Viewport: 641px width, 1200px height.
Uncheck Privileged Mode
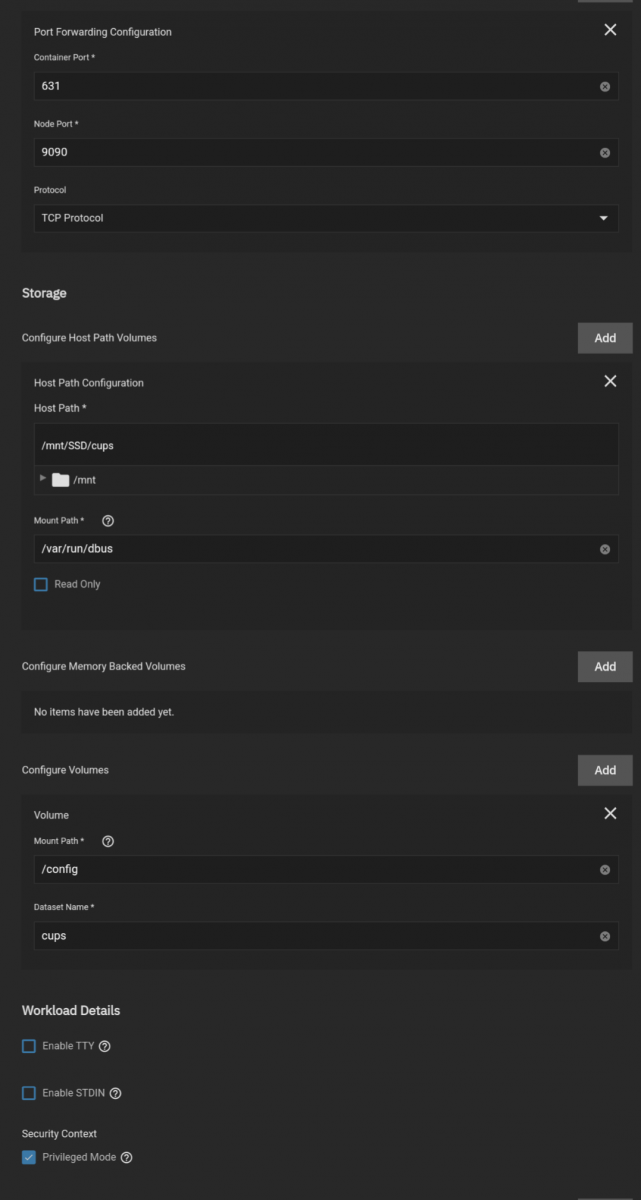(29, 1157)
